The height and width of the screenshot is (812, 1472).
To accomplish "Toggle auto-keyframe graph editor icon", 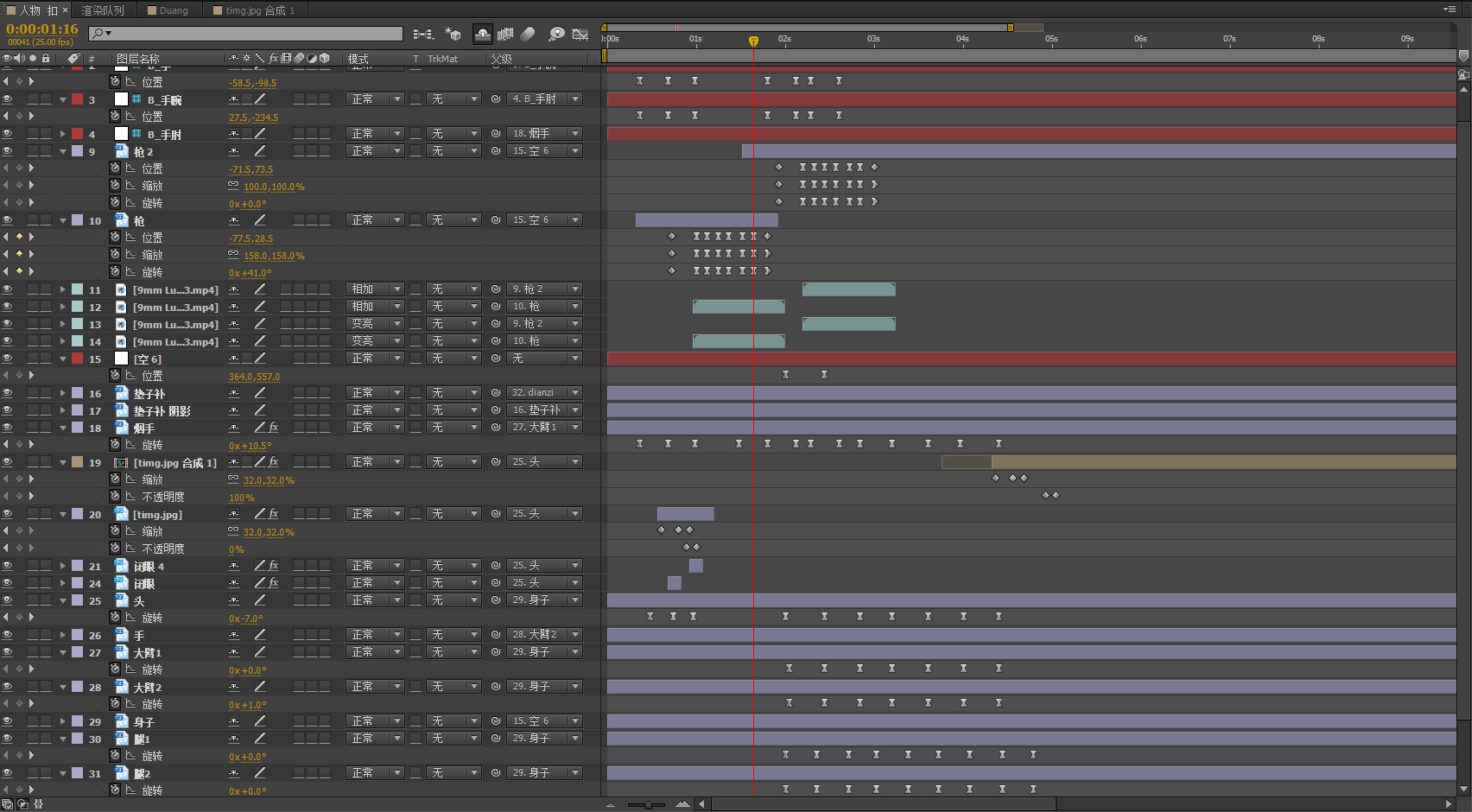I will [x=581, y=34].
